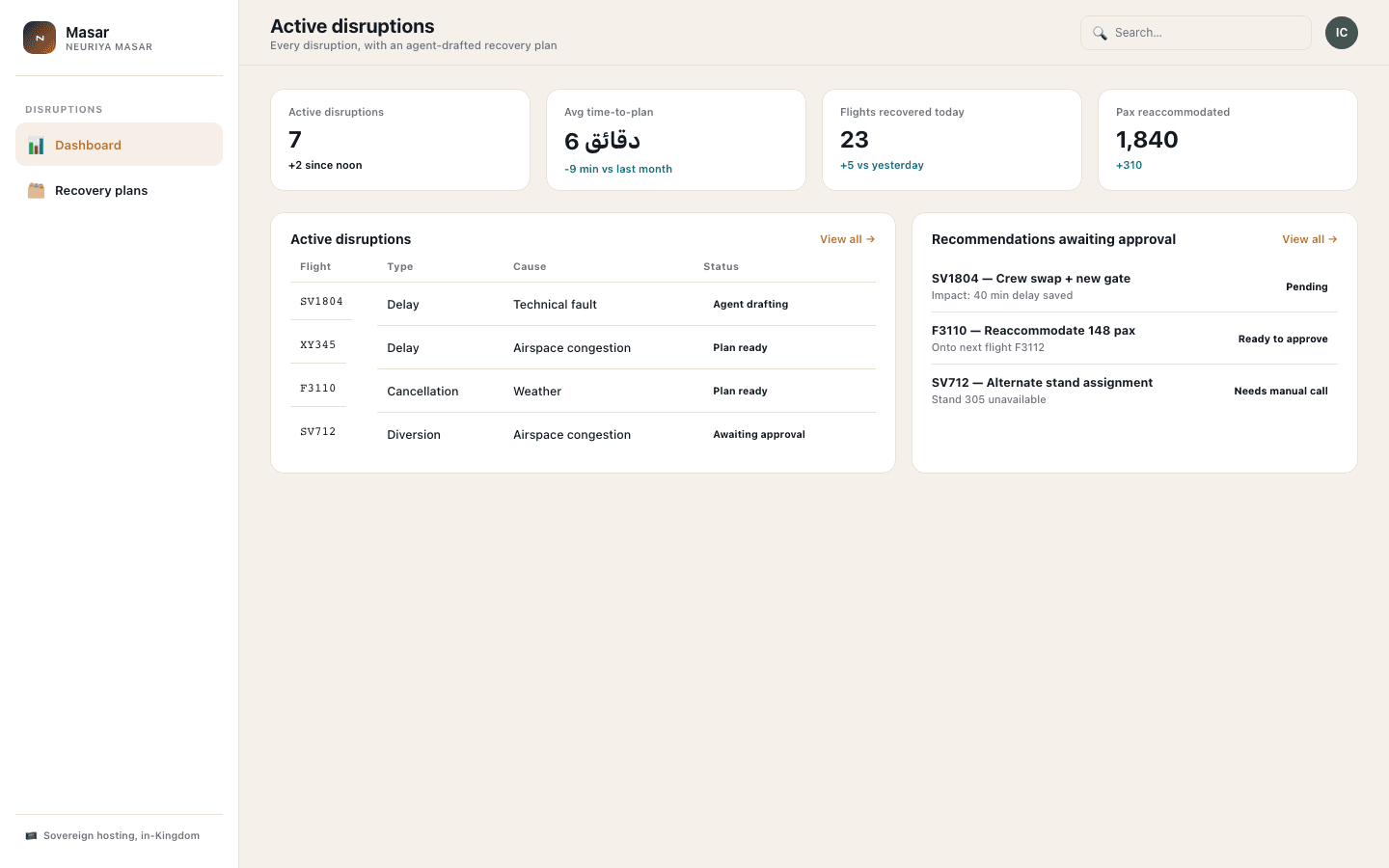Screen dimensions: 1389x868
Task: Click the Dashboard bar chart icon
Action: point(37,146)
